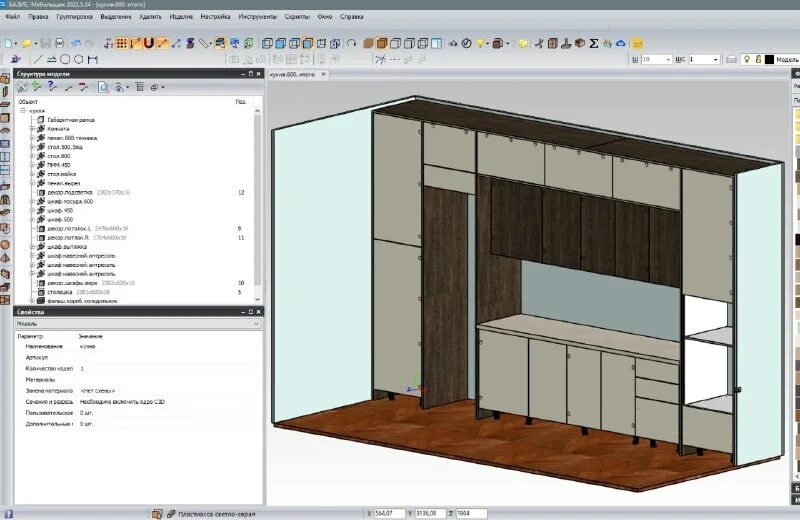Open the Модель dropdown in Свойства panel
The width and height of the screenshot is (800, 520).
138,324
